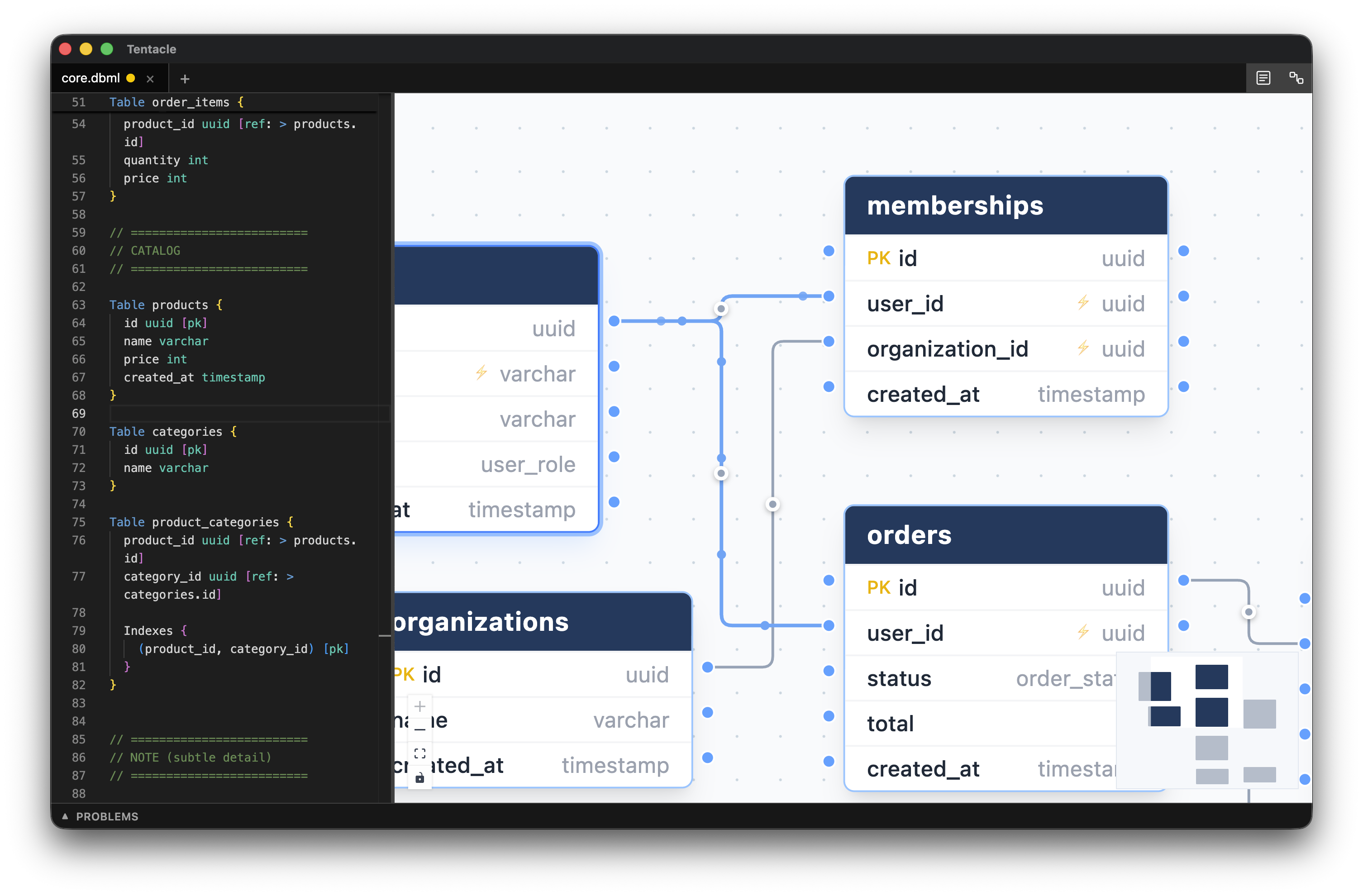
Task: Open a new tab with plus
Action: tap(185, 78)
